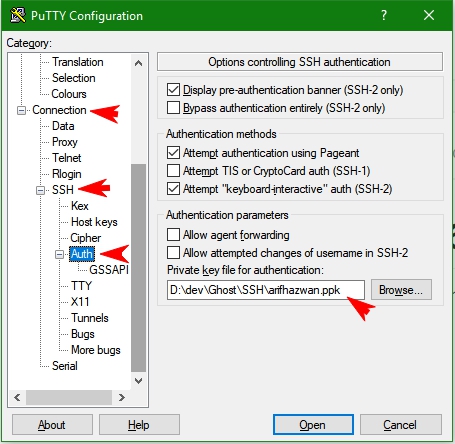Select Telnet category
Image resolution: width=455 pixels, height=444 pixels.
(67, 158)
